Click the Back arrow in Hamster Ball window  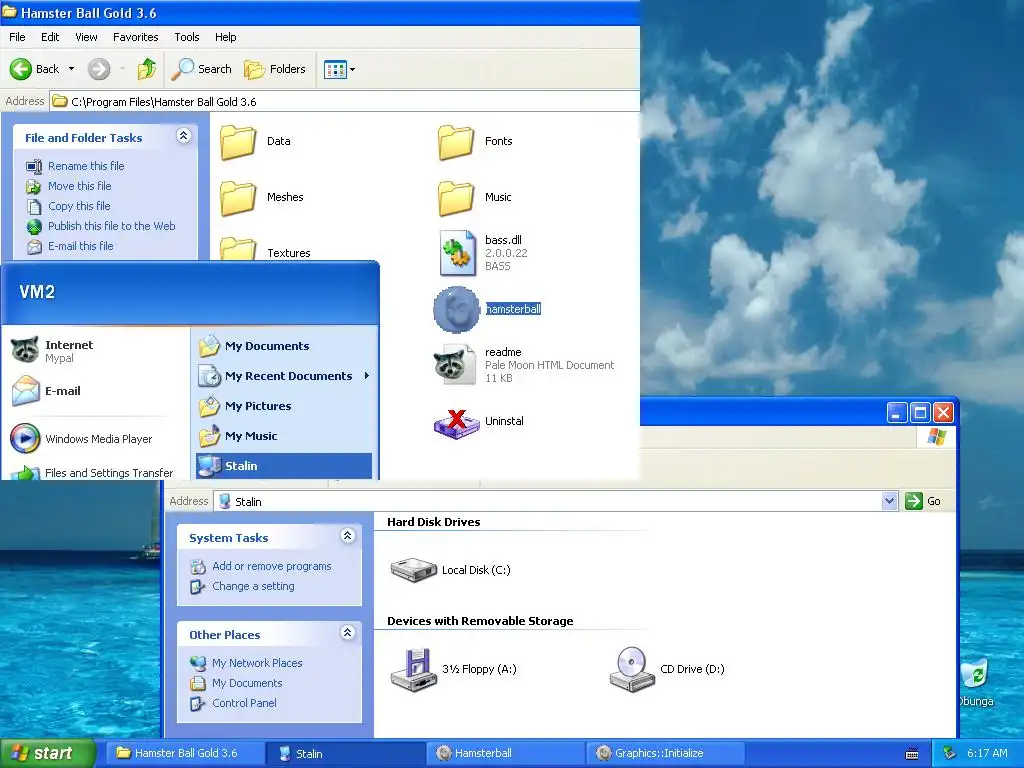(x=21, y=69)
